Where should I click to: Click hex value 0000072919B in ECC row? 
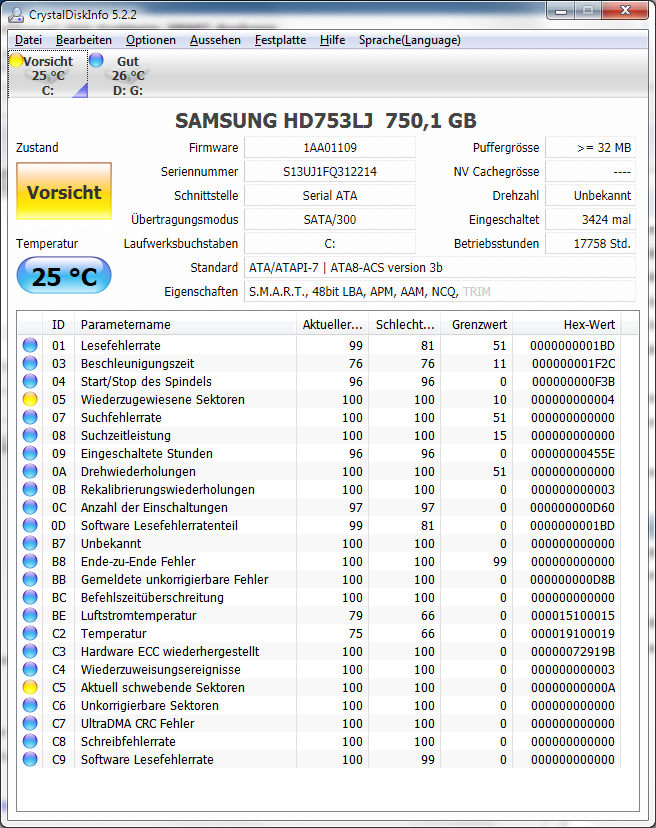point(573,652)
